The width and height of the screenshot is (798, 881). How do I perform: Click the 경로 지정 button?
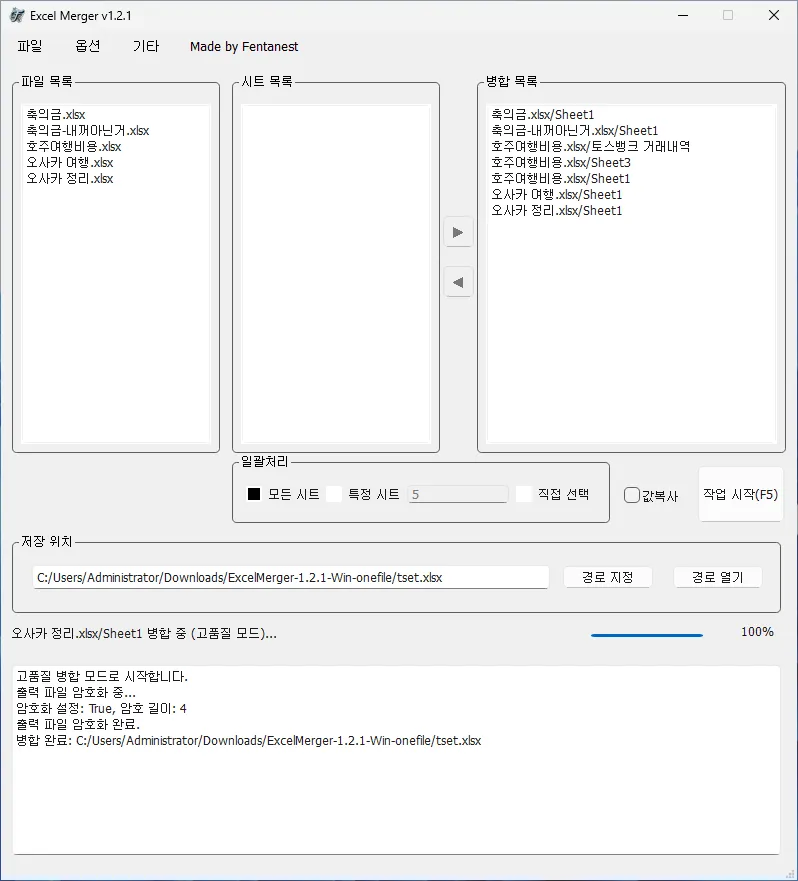pos(607,577)
